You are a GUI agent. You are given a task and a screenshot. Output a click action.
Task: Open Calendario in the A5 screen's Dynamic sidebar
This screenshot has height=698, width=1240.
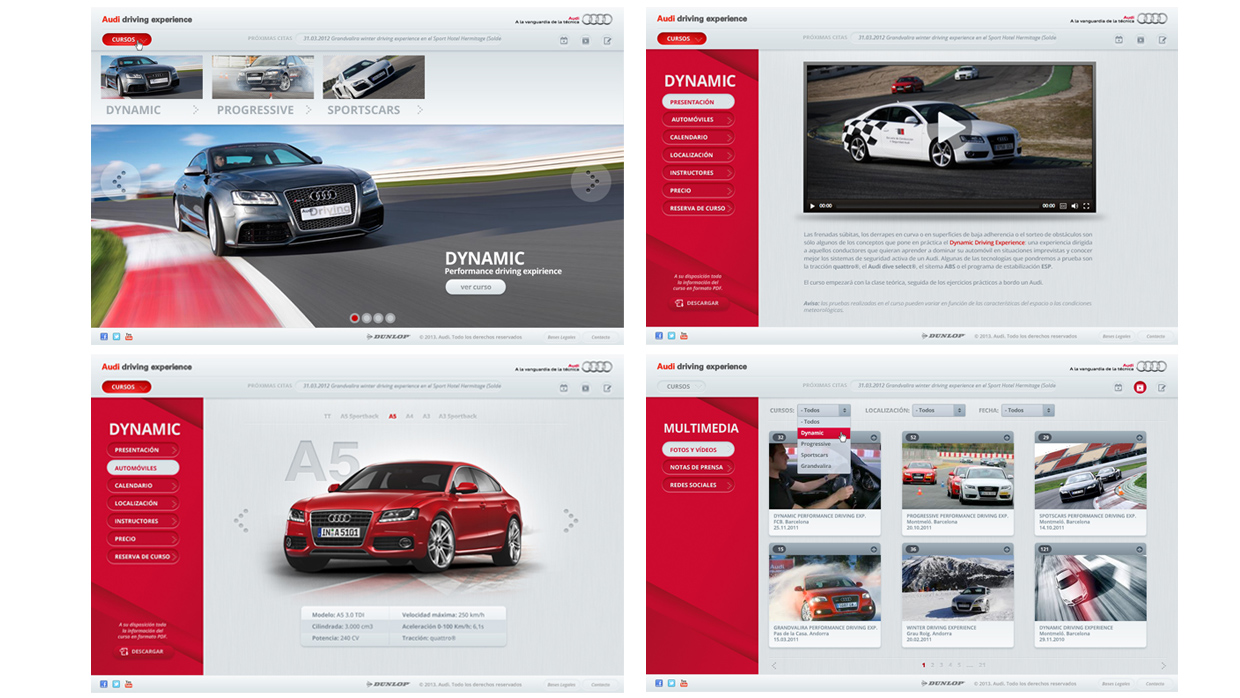pos(142,486)
